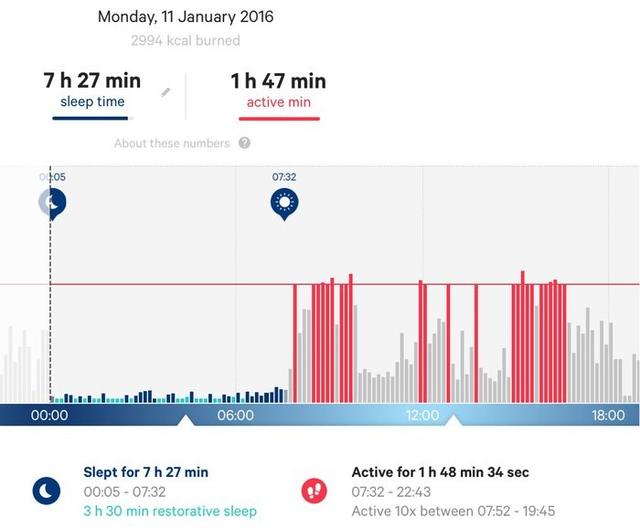The height and width of the screenshot is (528, 640).
Task: Click the 3 h 30 min restorative sleep text
Action: click(170, 511)
